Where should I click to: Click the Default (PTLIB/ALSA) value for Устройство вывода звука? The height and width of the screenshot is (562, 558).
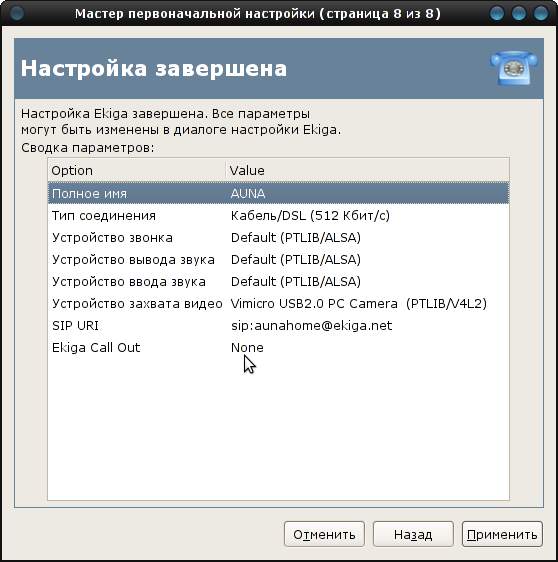coord(296,259)
